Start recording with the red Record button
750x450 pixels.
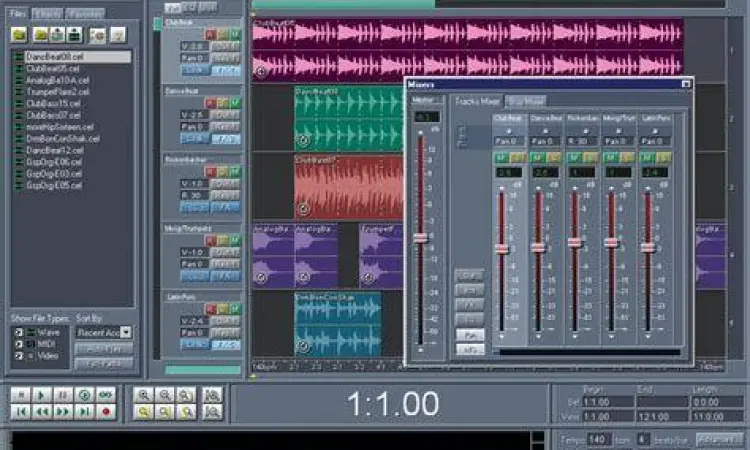click(x=106, y=411)
